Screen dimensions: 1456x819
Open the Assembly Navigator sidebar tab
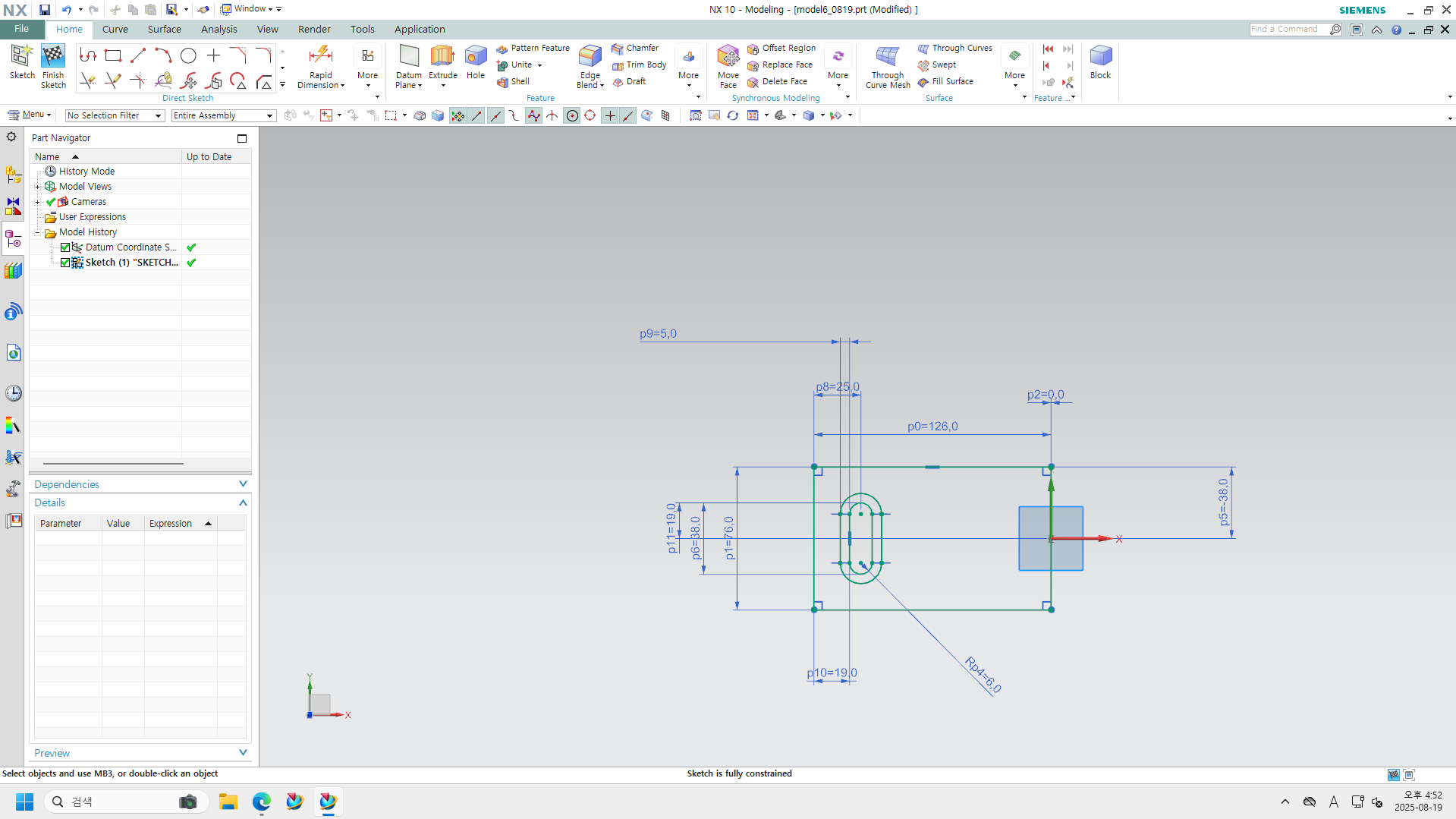coord(13,175)
